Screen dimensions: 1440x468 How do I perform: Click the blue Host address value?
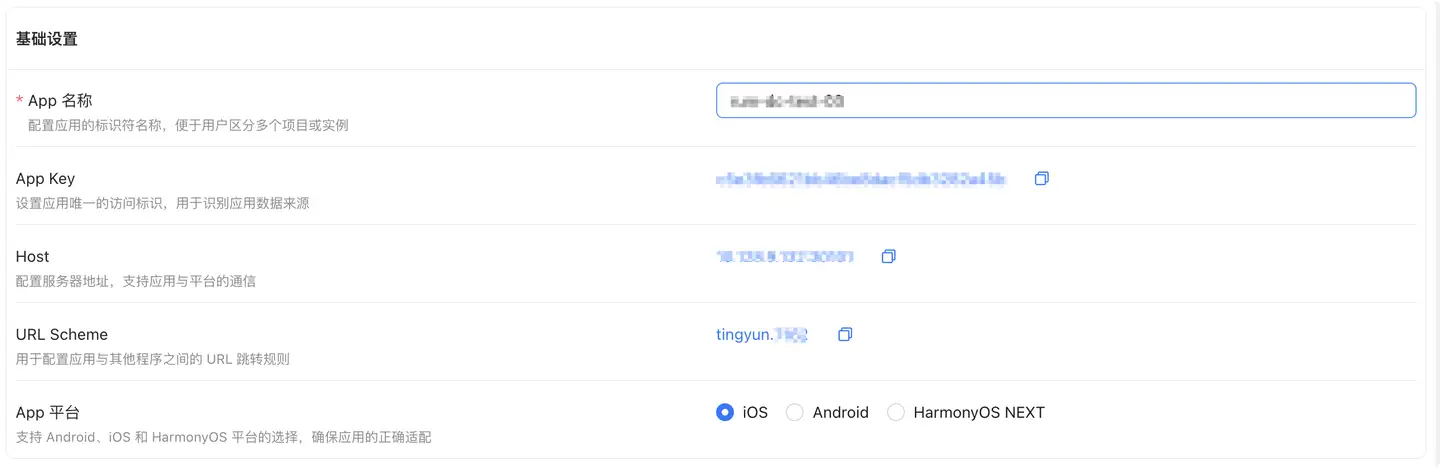click(784, 257)
